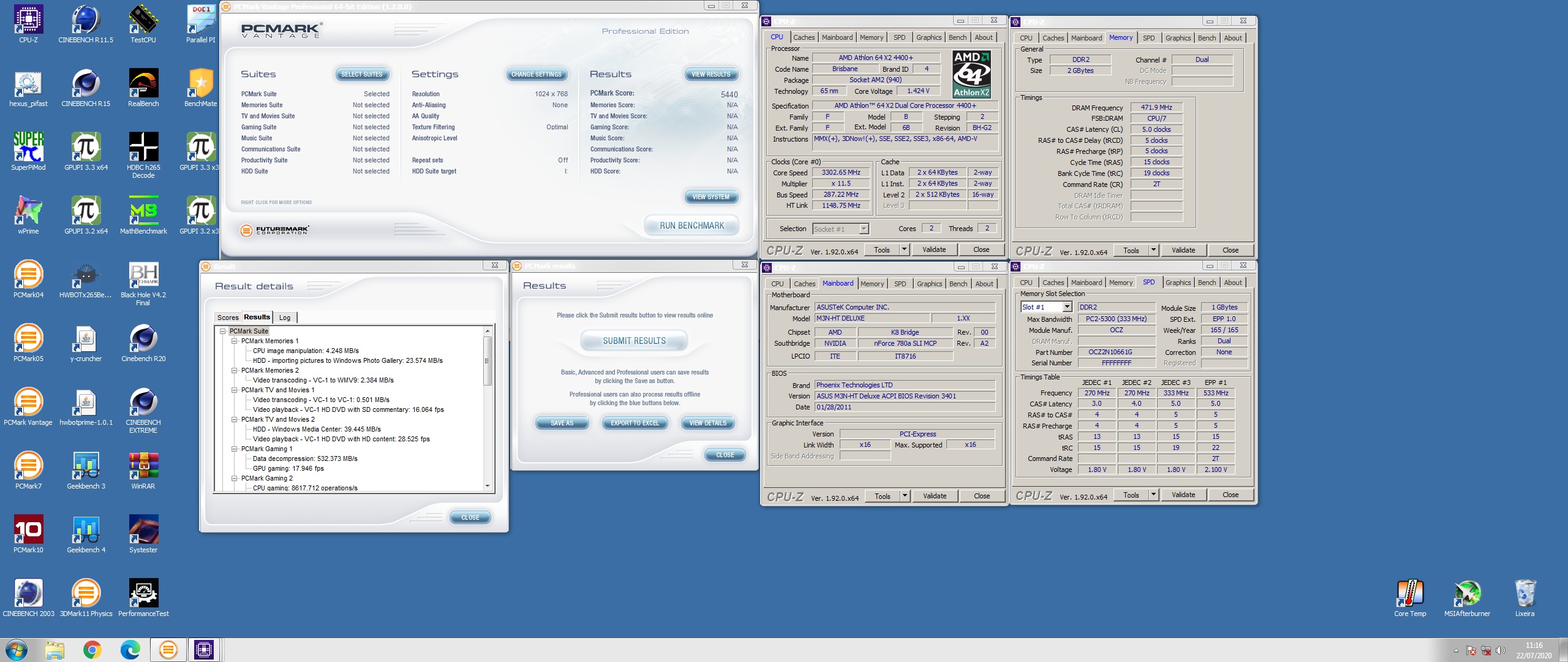Open Bench tab in Memory CPU-Z window
Viewport: 1568px width, 662px height.
pyautogui.click(x=1207, y=38)
